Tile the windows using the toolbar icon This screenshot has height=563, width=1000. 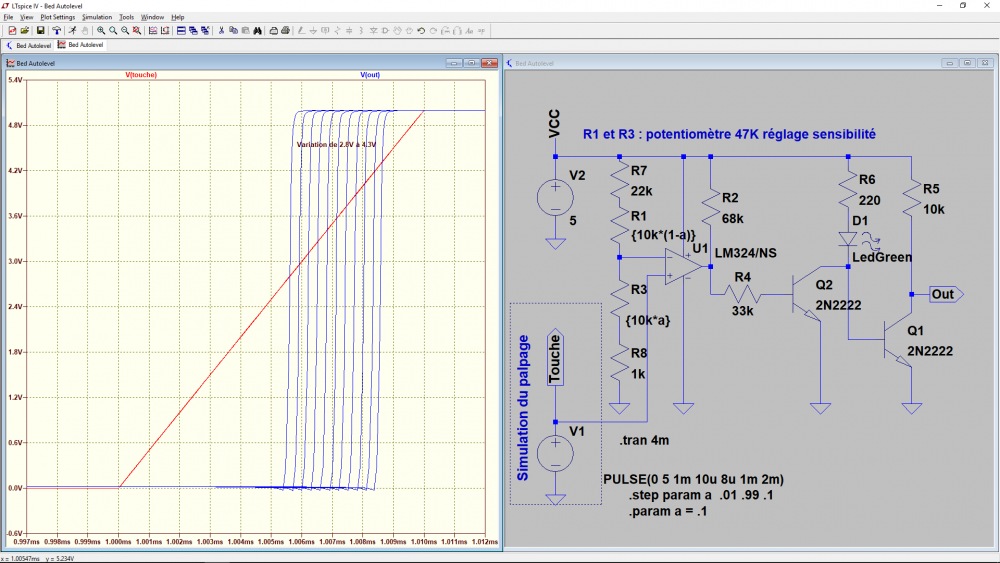pyautogui.click(x=181, y=31)
